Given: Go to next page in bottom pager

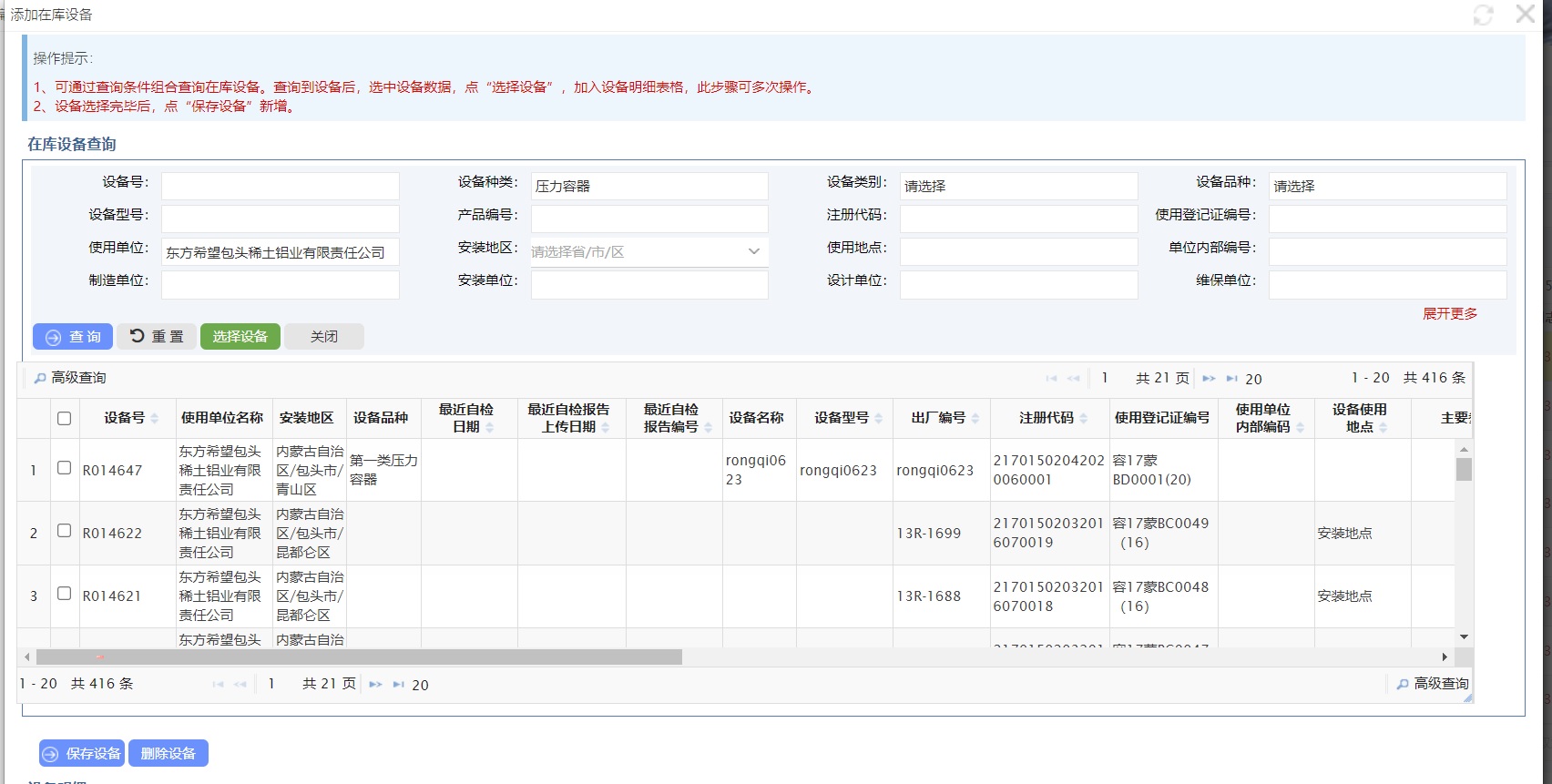Looking at the screenshot, I should 375,685.
